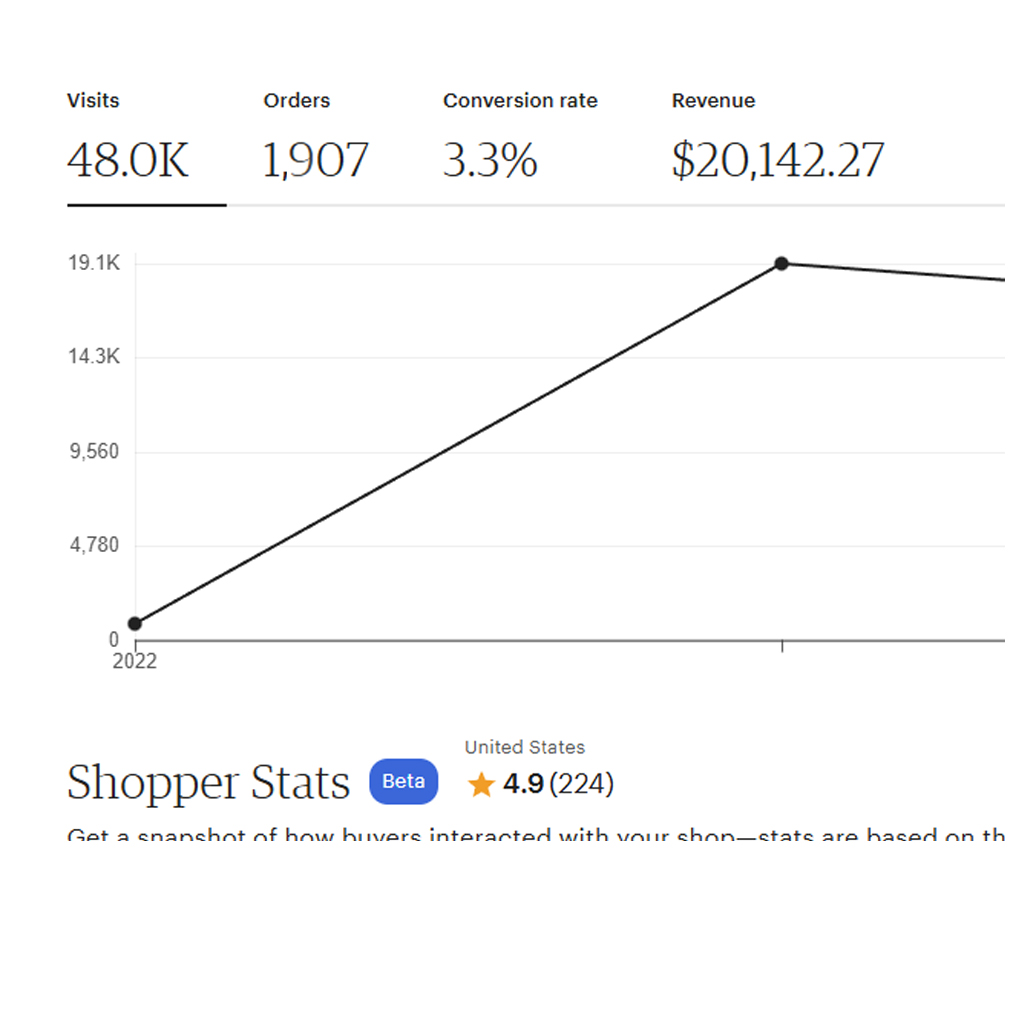
Task: Click the 4.9 rating score
Action: coord(523,785)
